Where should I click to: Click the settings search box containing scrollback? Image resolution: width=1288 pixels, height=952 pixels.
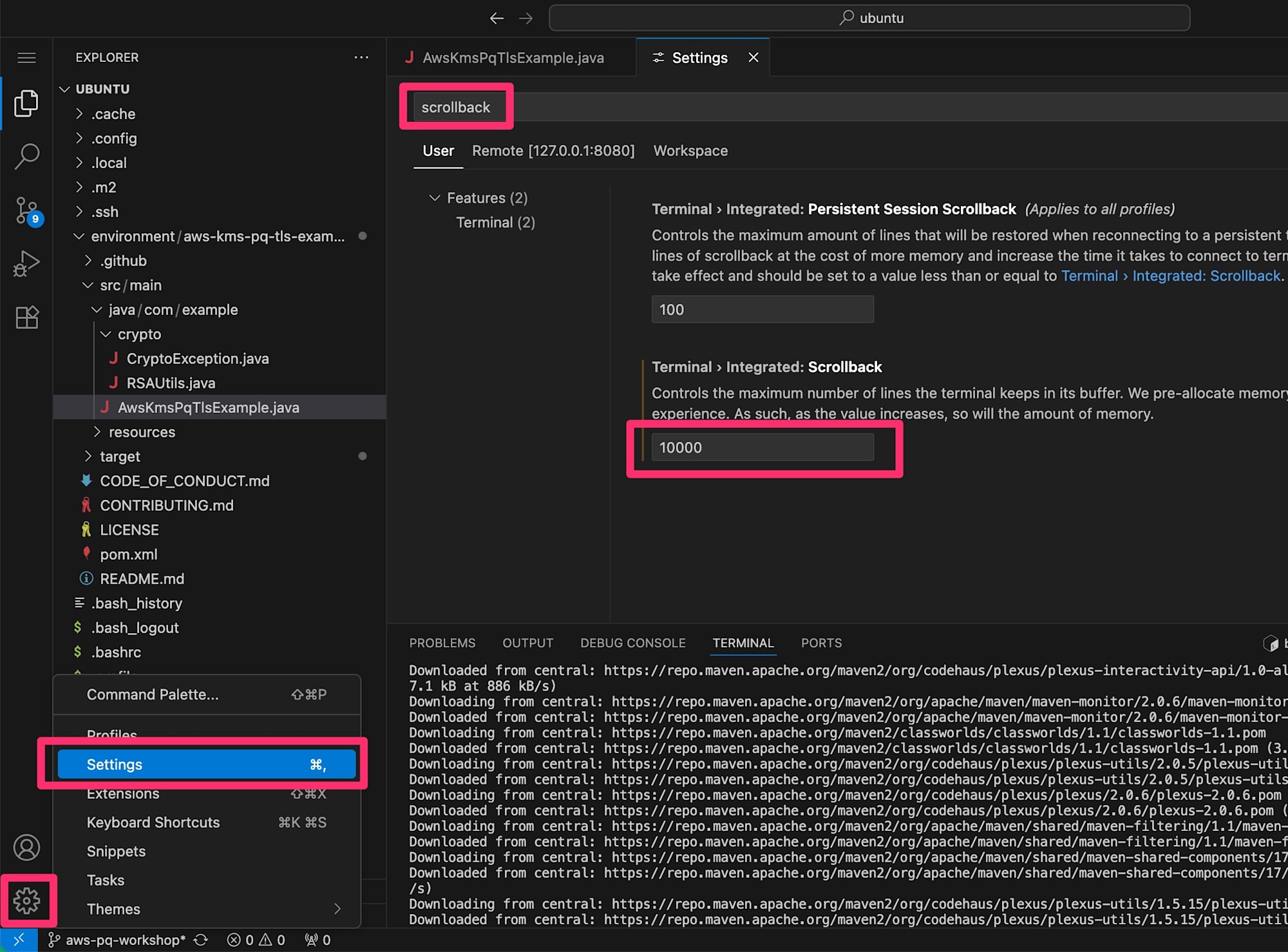click(850, 107)
